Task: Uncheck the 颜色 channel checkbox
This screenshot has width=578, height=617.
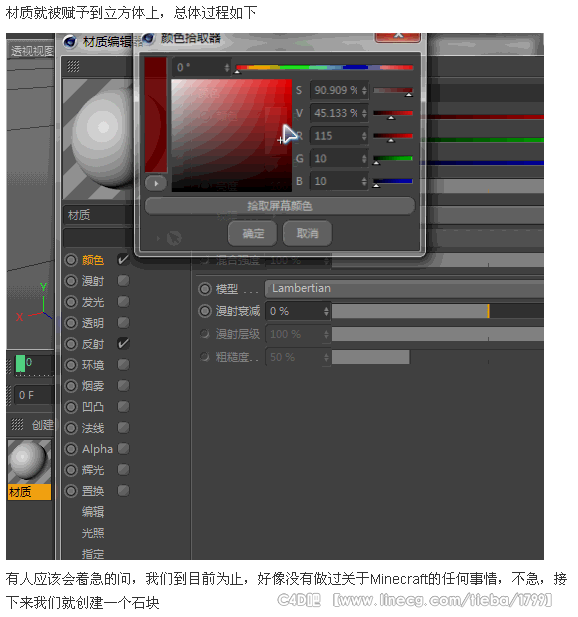Action: click(123, 259)
